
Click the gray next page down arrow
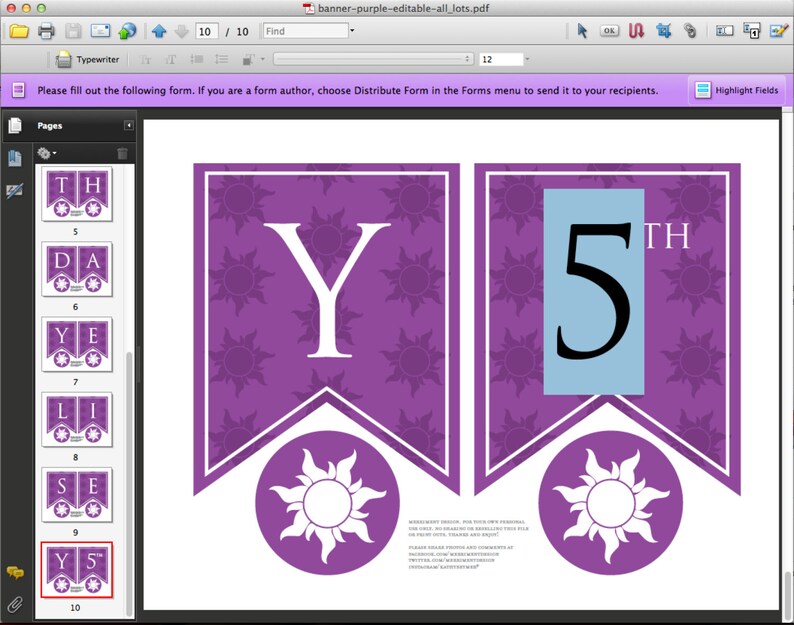click(181, 31)
